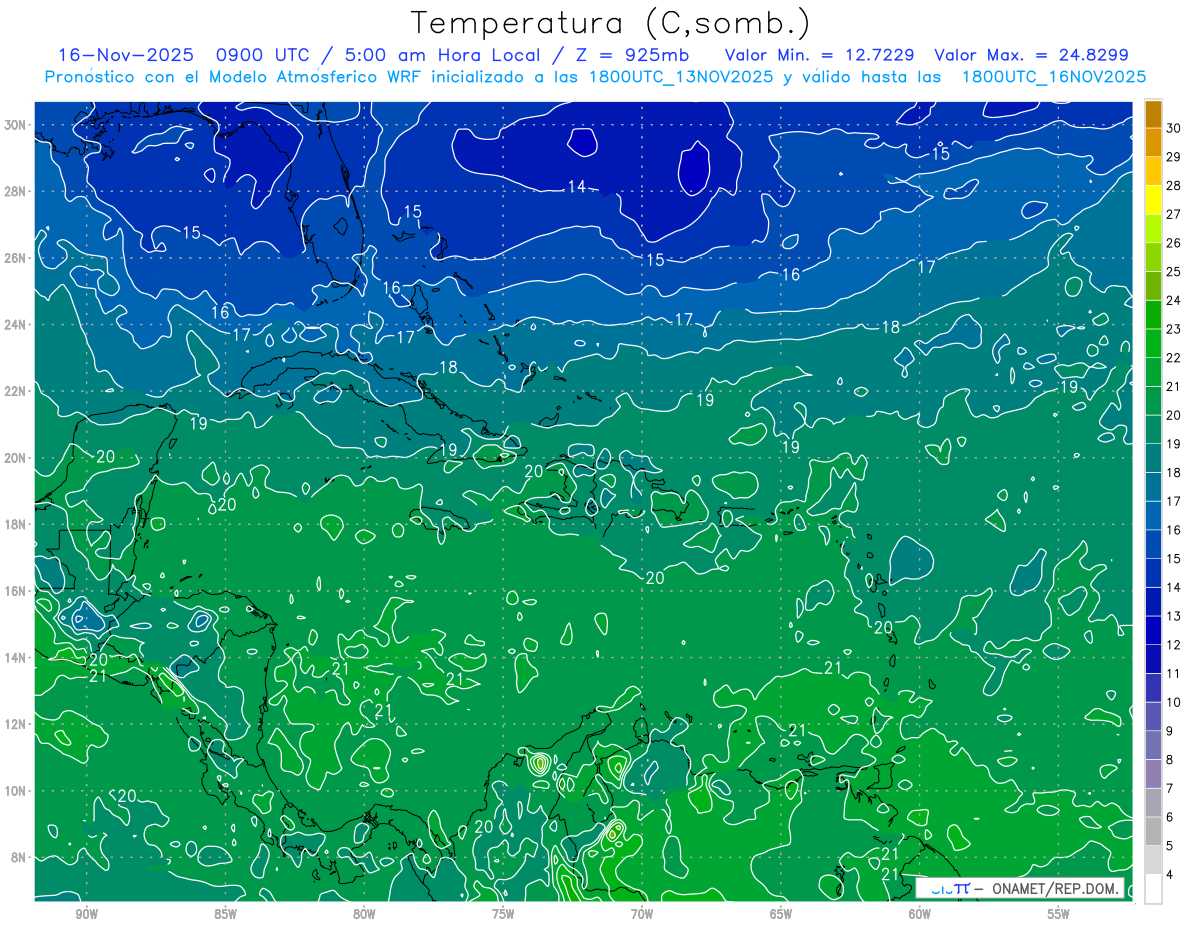Image resolution: width=1200 pixels, height=927 pixels.
Task: Click the "Valor Min. = 12.7229" text
Action: (821, 55)
